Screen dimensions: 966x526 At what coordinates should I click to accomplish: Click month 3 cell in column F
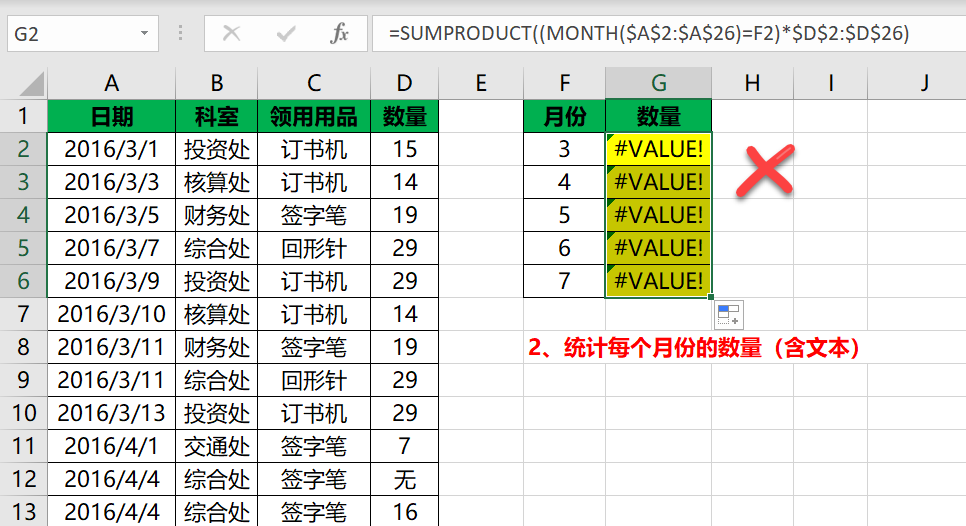(x=564, y=149)
